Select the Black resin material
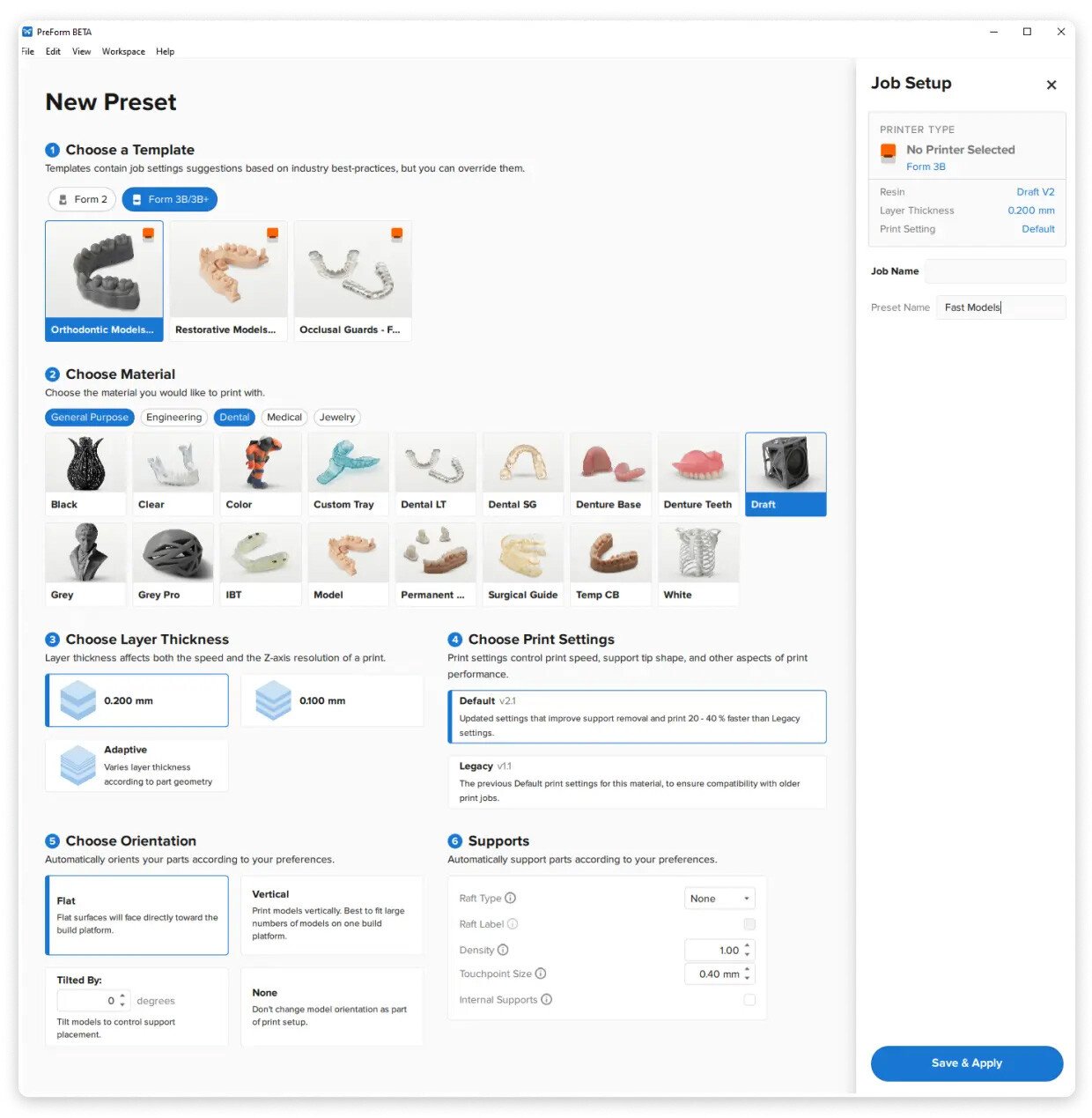This screenshot has width=1092, height=1118. point(85,474)
